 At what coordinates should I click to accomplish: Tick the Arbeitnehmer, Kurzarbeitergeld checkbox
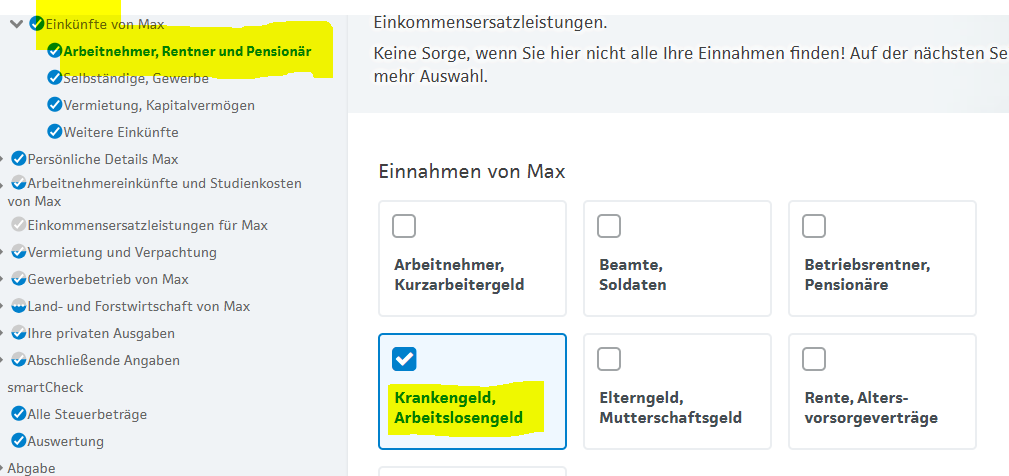click(404, 226)
